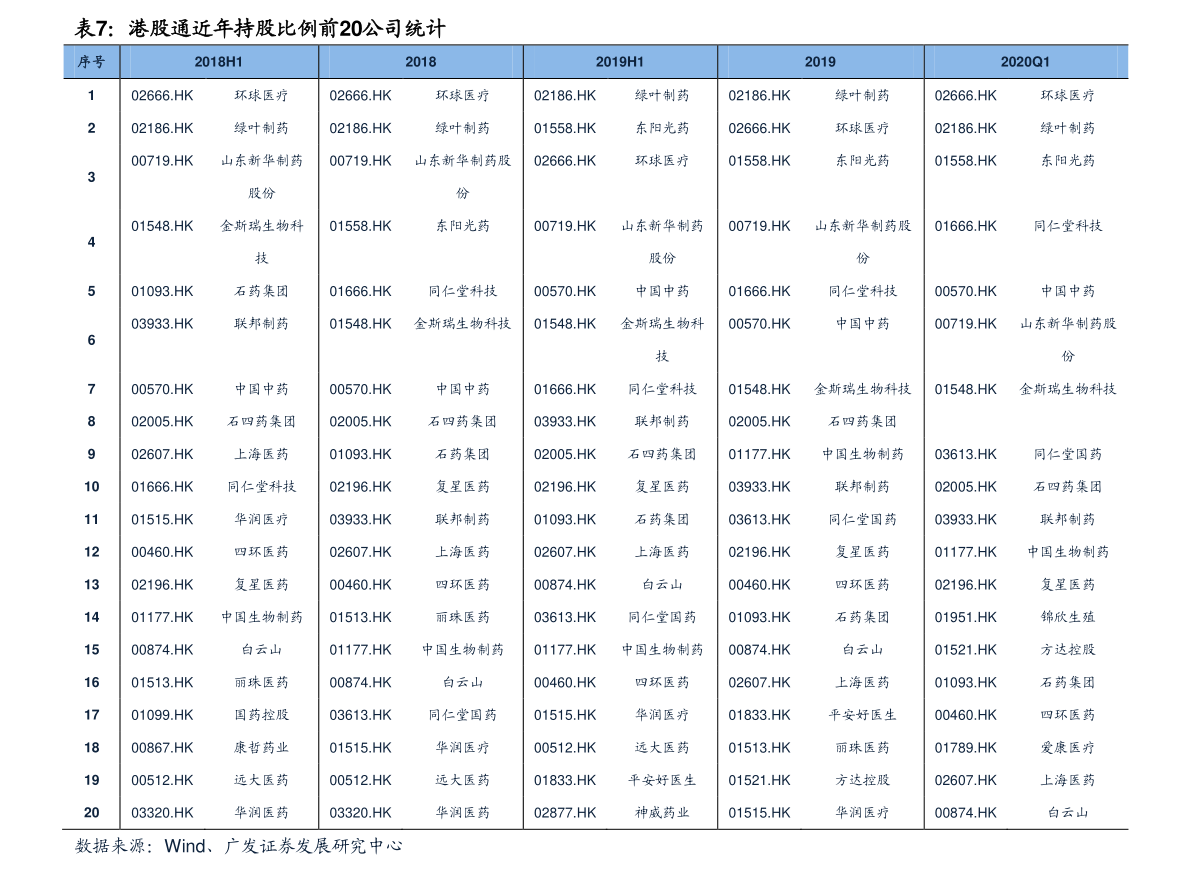Click the 2018 column header

click(421, 62)
